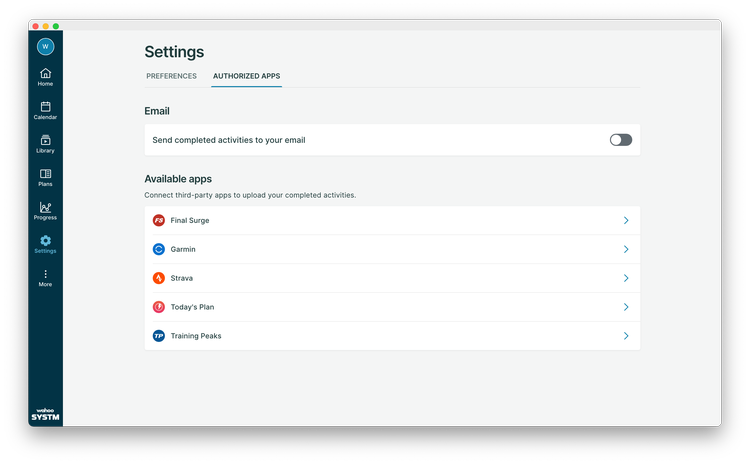Expand the Garmin chevron arrow
This screenshot has width=750, height=464.
coord(626,249)
